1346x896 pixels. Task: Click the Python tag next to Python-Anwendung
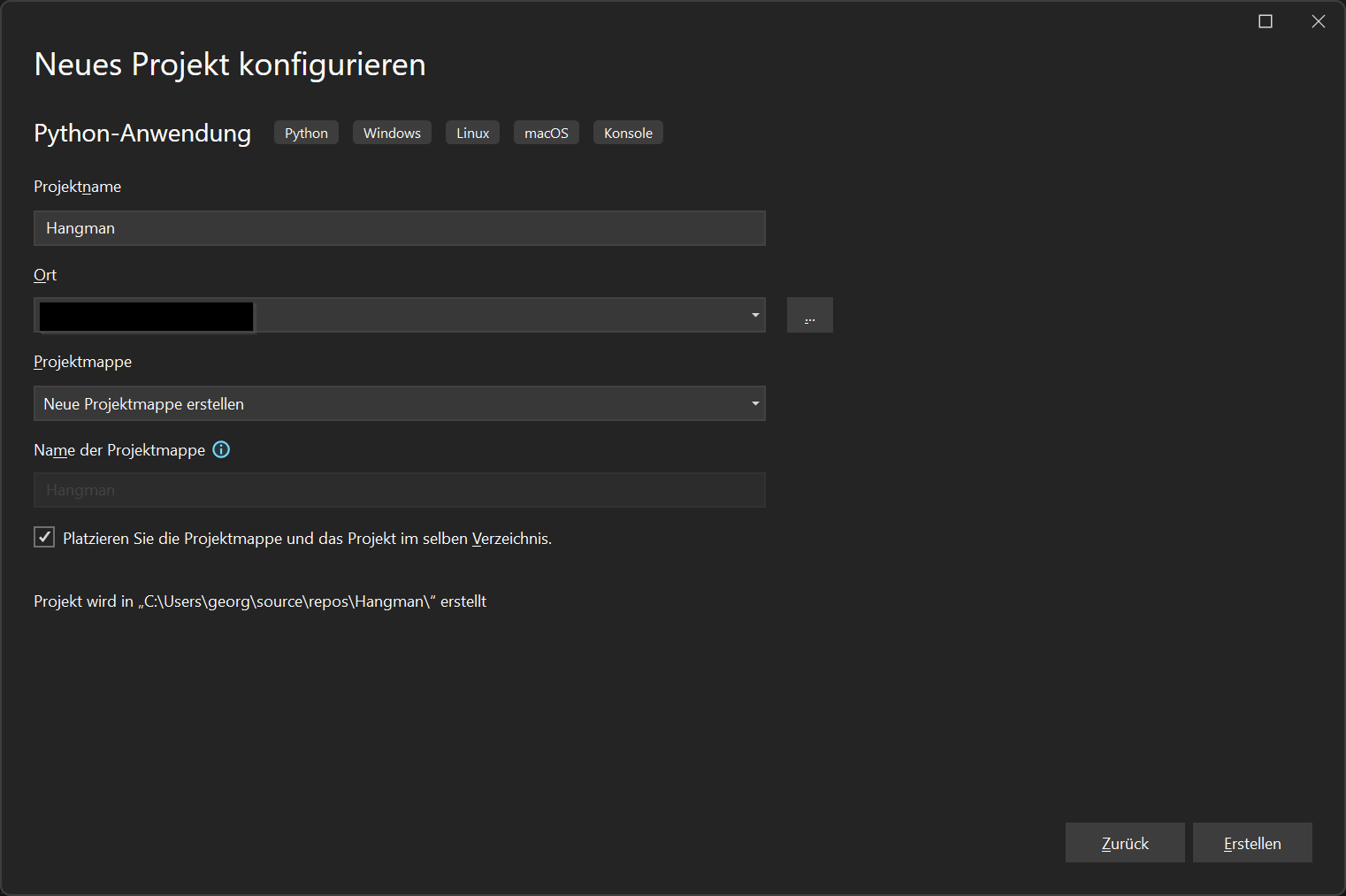306,132
